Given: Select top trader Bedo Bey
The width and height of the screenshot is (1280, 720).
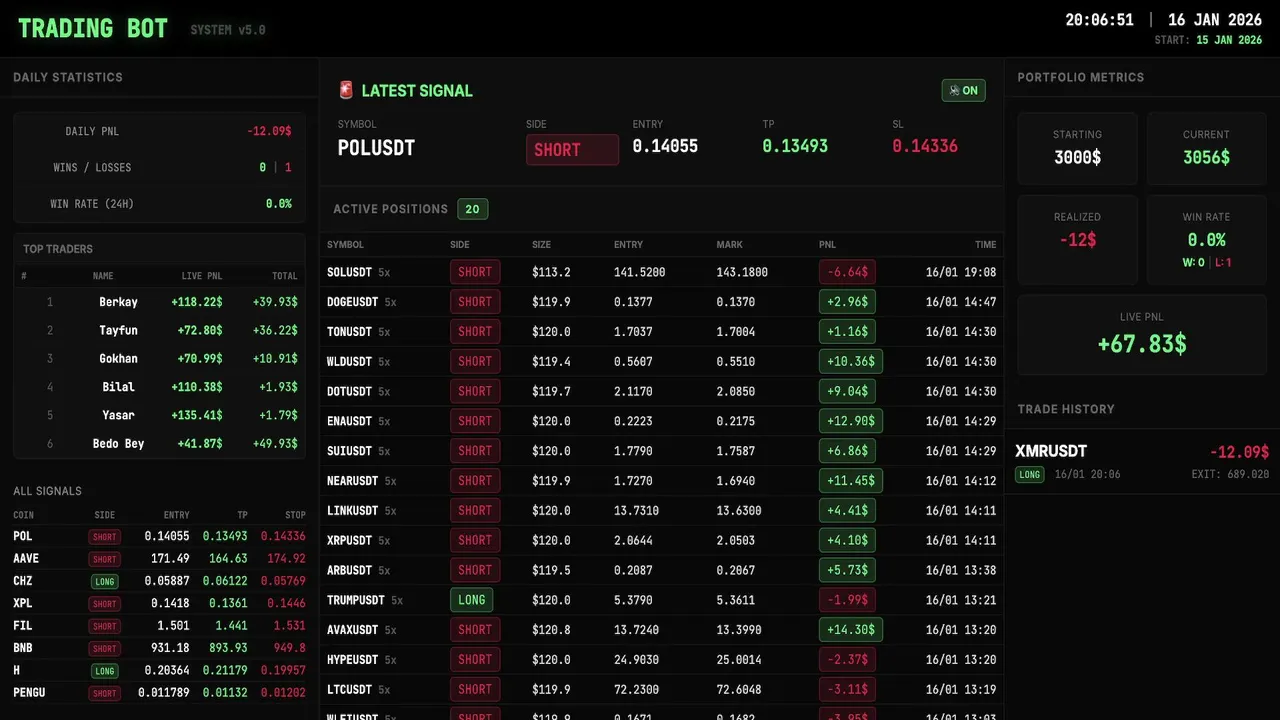Looking at the screenshot, I should point(118,443).
